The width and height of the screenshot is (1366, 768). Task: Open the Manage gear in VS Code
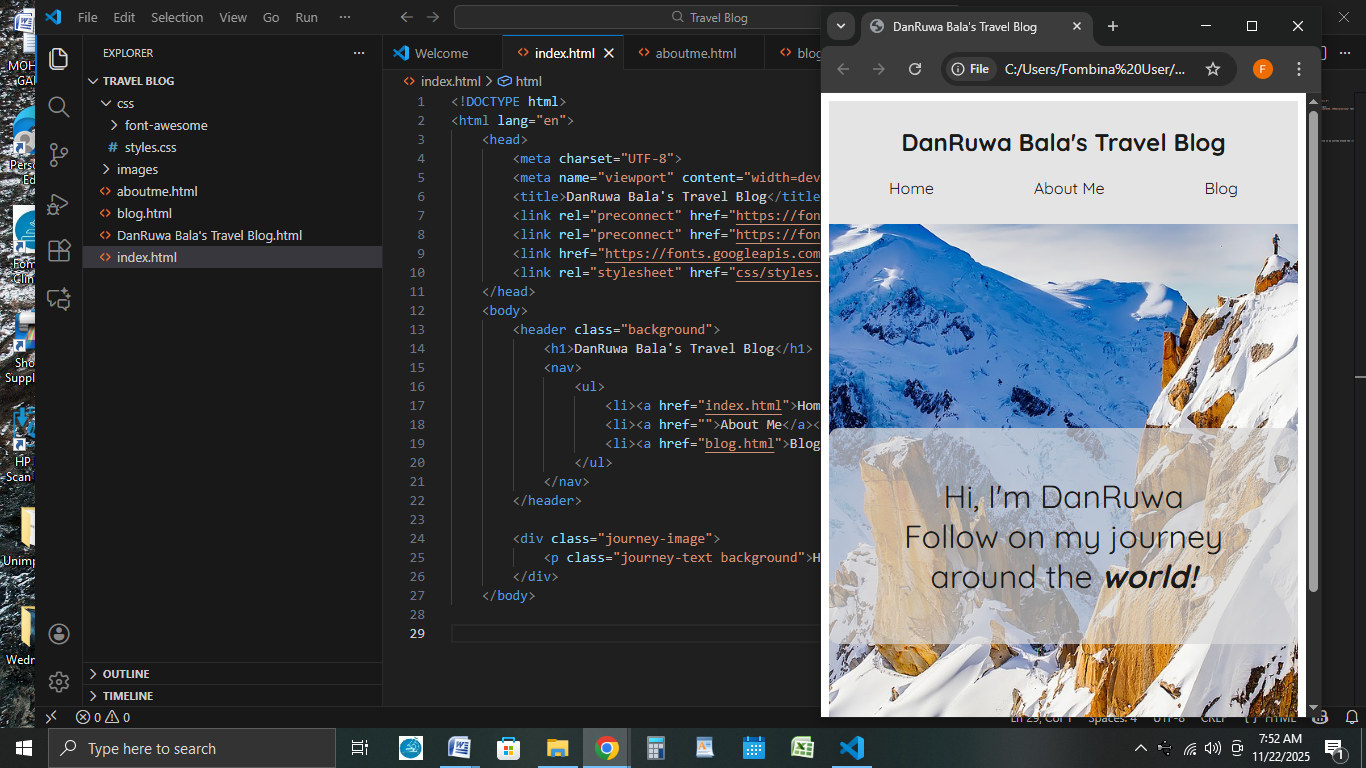coord(59,682)
